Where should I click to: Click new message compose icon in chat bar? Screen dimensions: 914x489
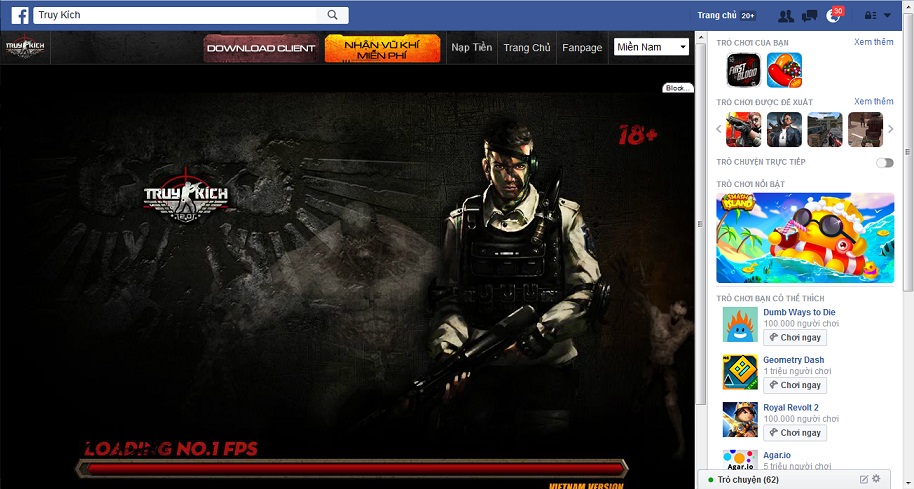pos(864,479)
